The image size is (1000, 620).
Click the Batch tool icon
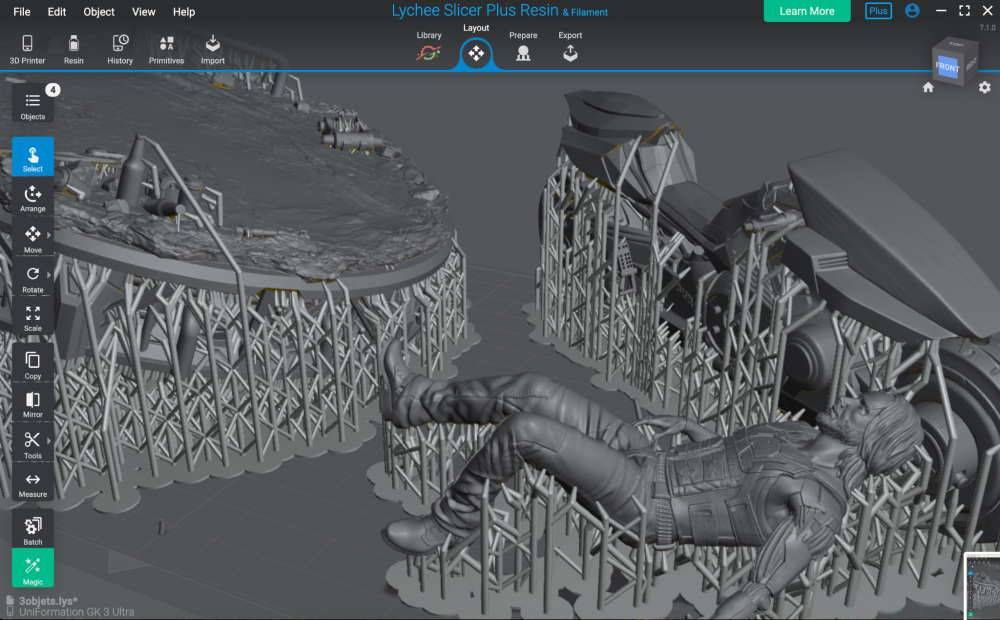(32, 530)
